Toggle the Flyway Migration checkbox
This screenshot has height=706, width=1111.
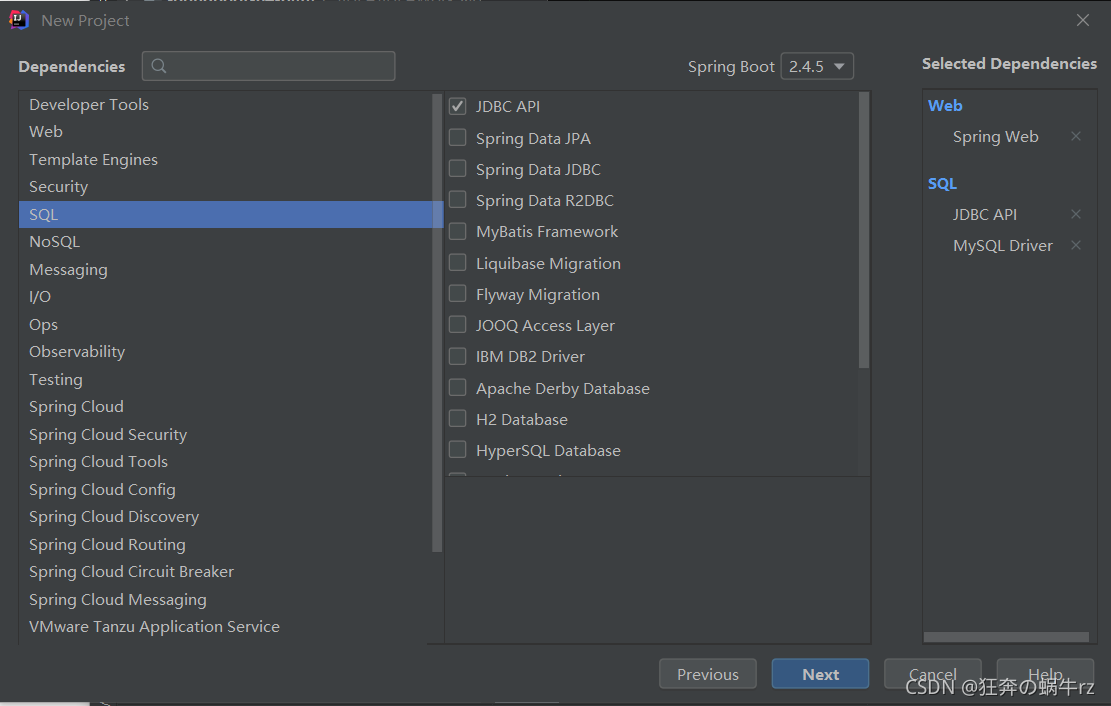pyautogui.click(x=458, y=293)
